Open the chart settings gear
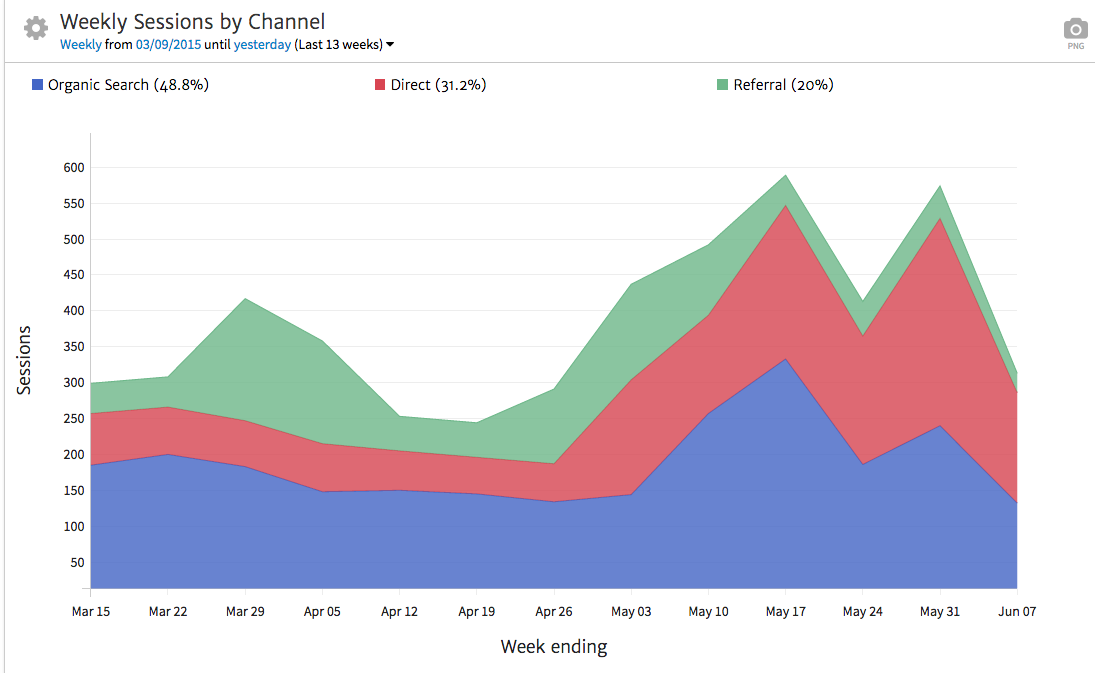This screenshot has width=1095, height=673. (36, 28)
